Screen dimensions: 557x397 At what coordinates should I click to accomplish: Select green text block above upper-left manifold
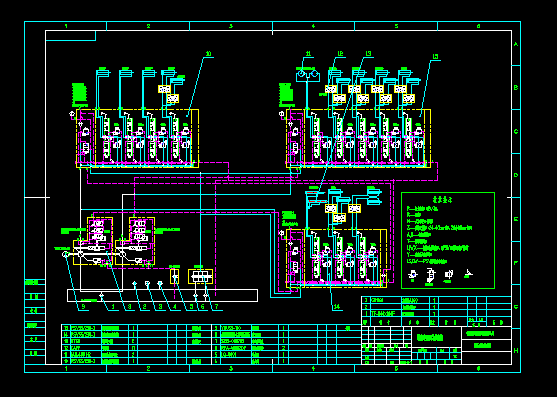[79, 94]
